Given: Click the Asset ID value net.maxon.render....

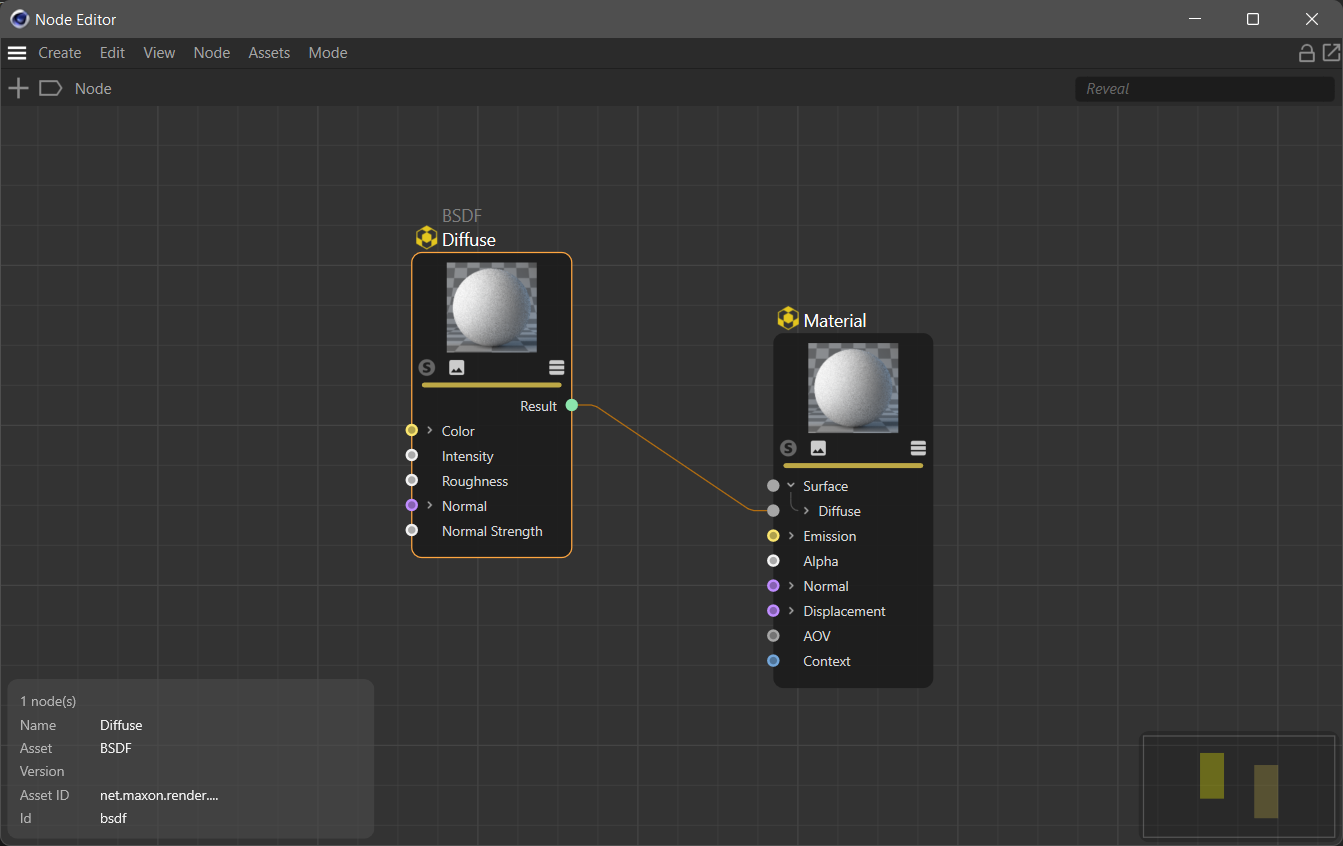Looking at the screenshot, I should pyautogui.click(x=159, y=796).
